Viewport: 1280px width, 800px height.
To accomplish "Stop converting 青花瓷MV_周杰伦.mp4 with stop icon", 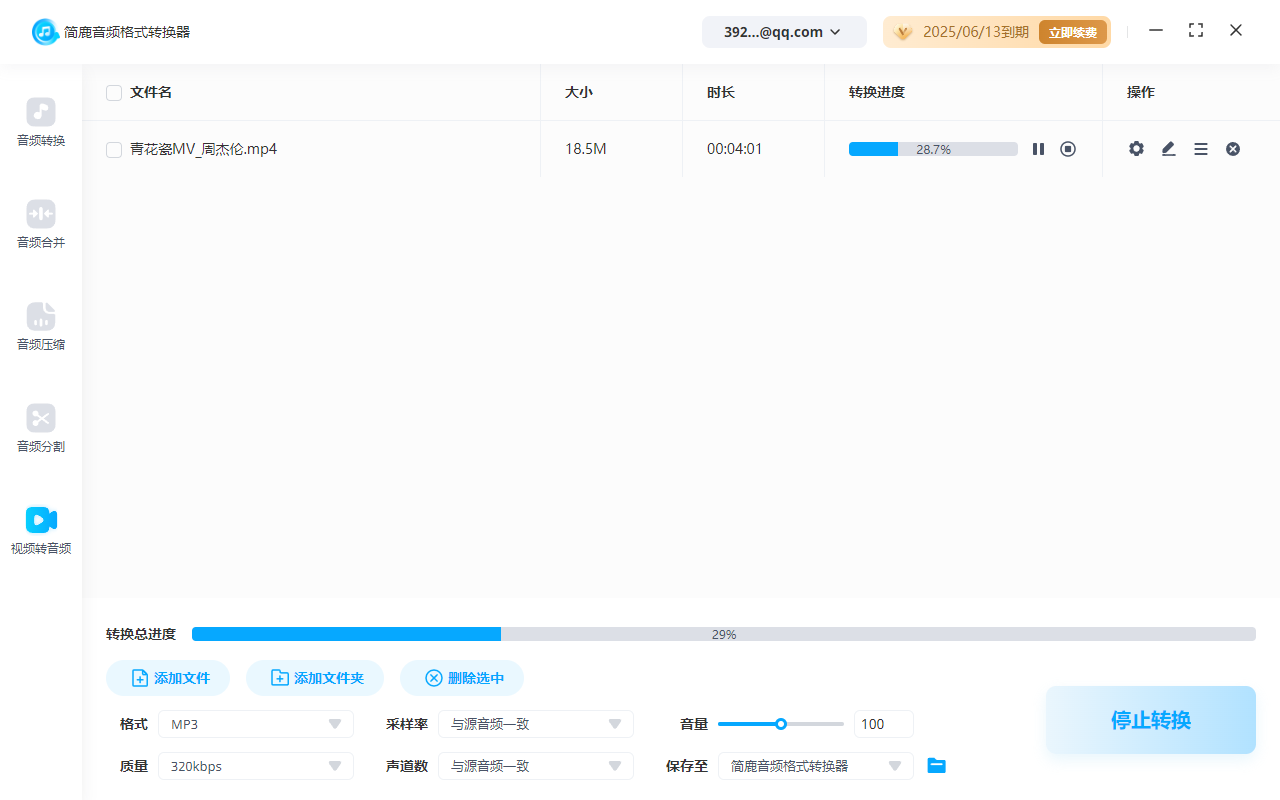I will pyautogui.click(x=1068, y=148).
